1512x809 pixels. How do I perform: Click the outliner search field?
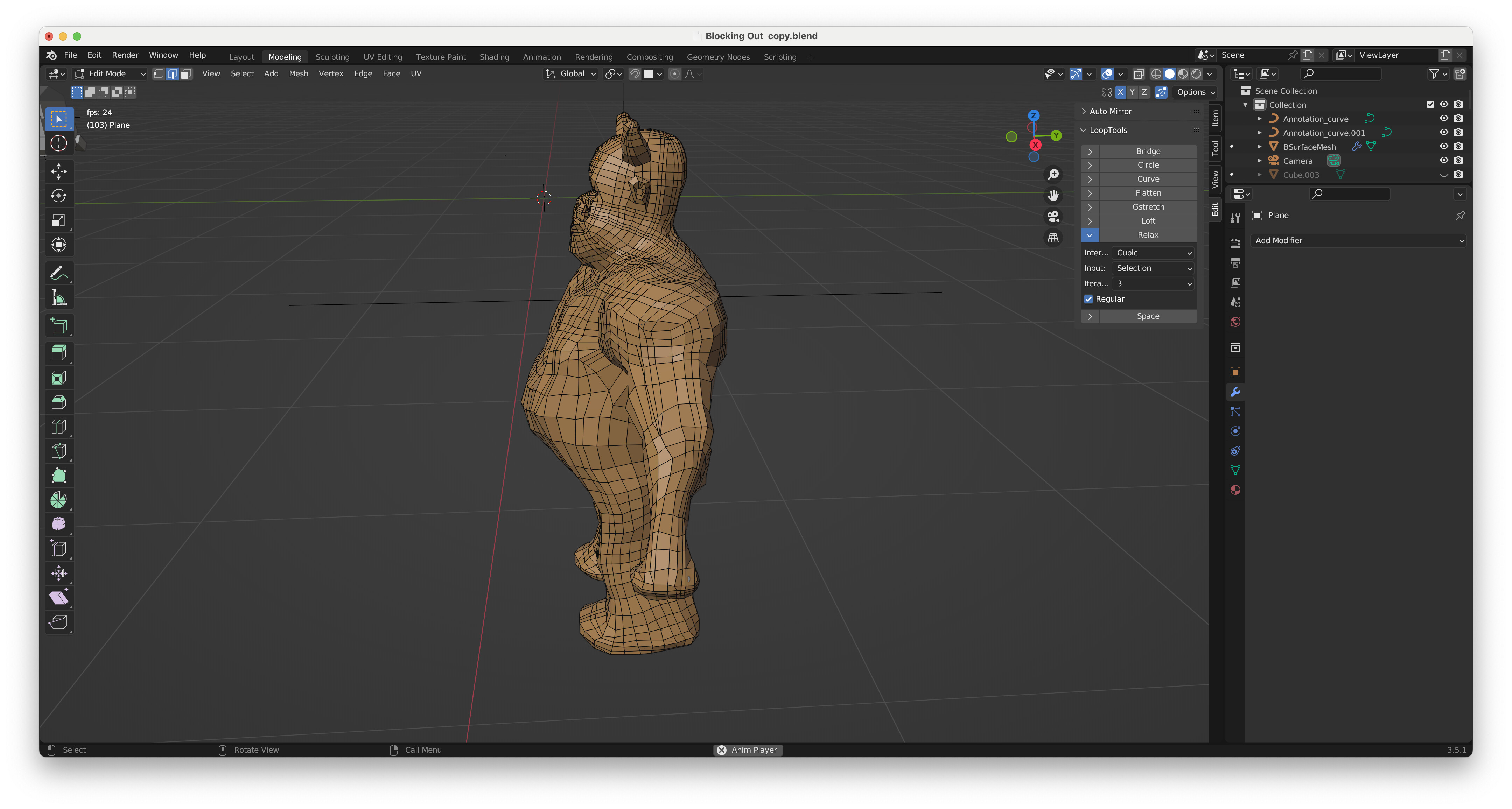[x=1340, y=73]
